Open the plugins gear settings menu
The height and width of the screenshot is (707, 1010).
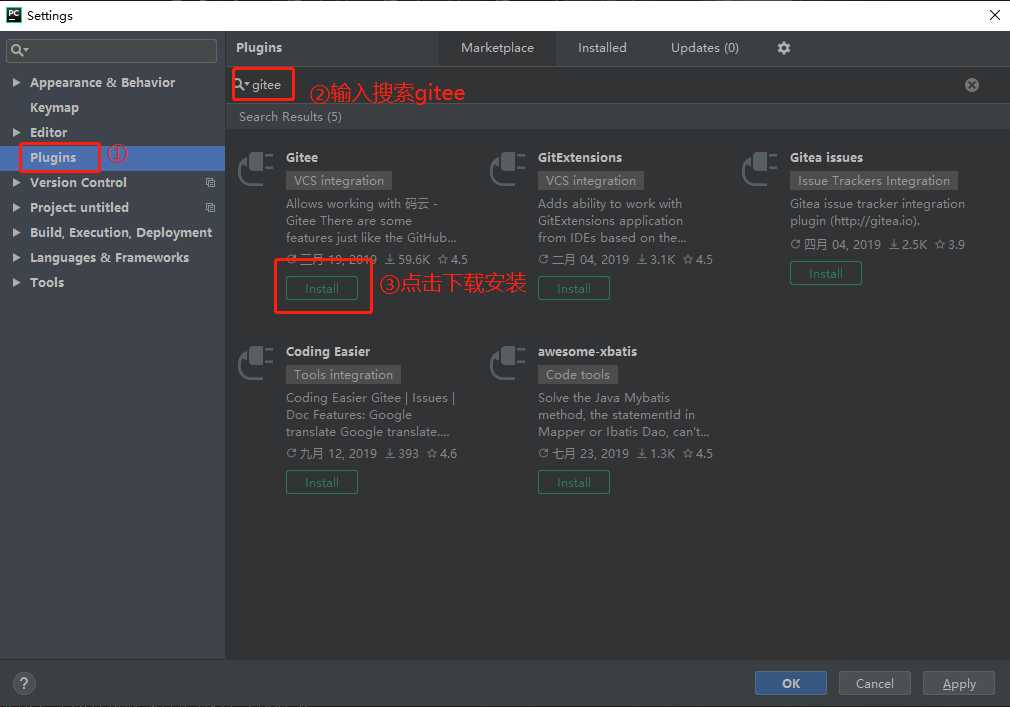point(783,48)
